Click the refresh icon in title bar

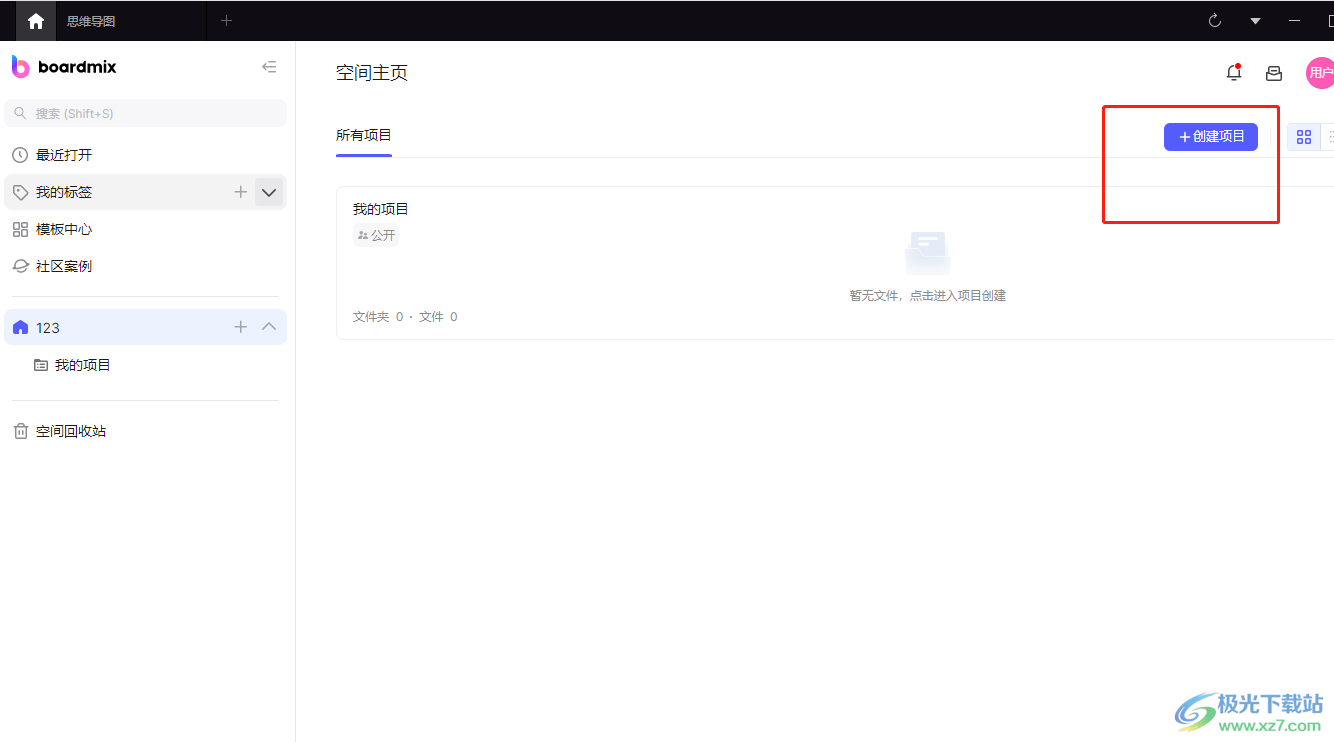pyautogui.click(x=1215, y=21)
